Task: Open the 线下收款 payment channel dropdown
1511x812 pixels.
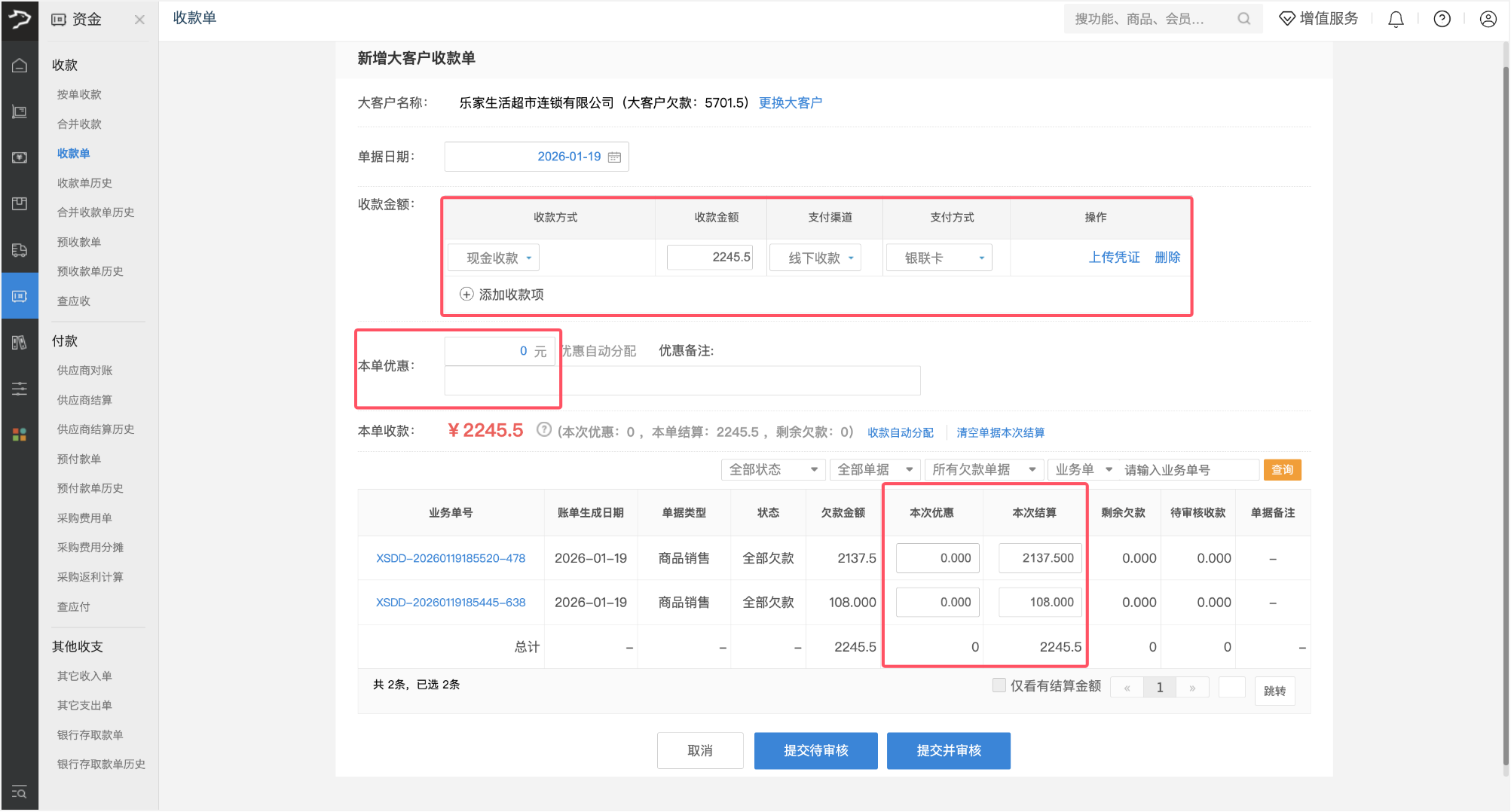Action: 816,258
